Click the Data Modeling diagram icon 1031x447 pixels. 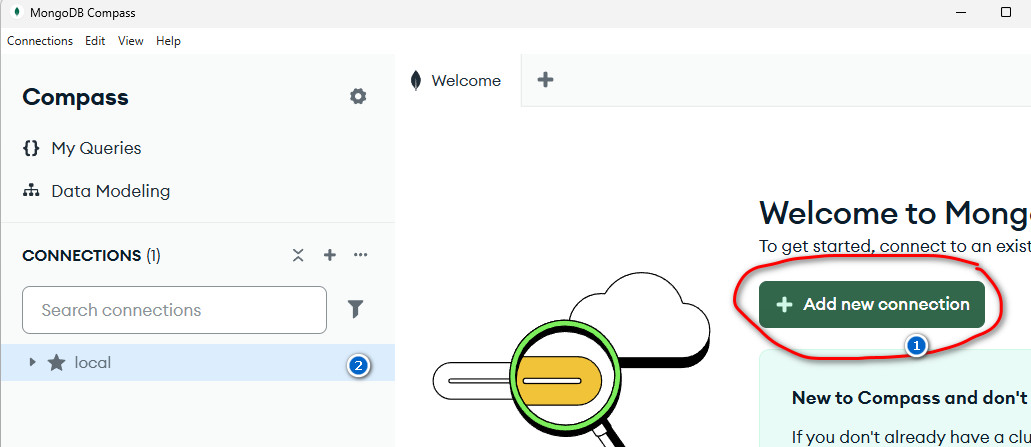(x=31, y=191)
